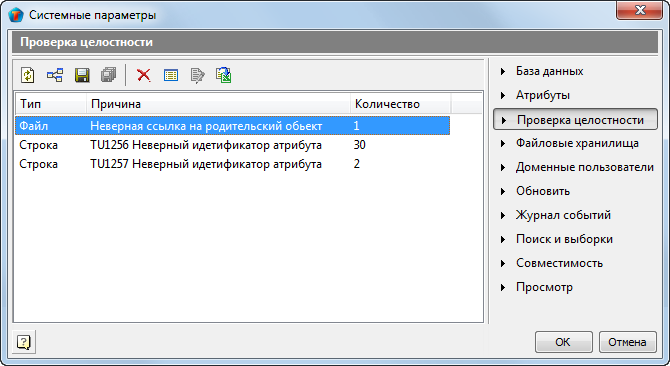
Task: Click the application logo in title bar
Action: [x=16, y=15]
